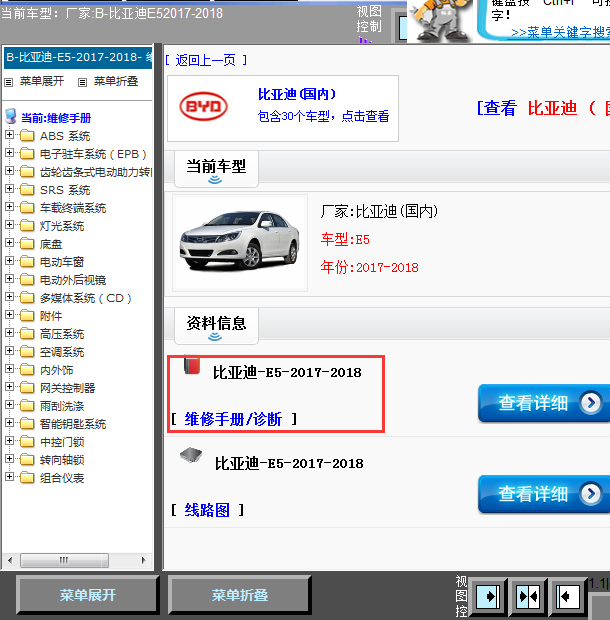Expand the 车载终端系统 node
Screen dimensions: 610x620
coord(9,207)
